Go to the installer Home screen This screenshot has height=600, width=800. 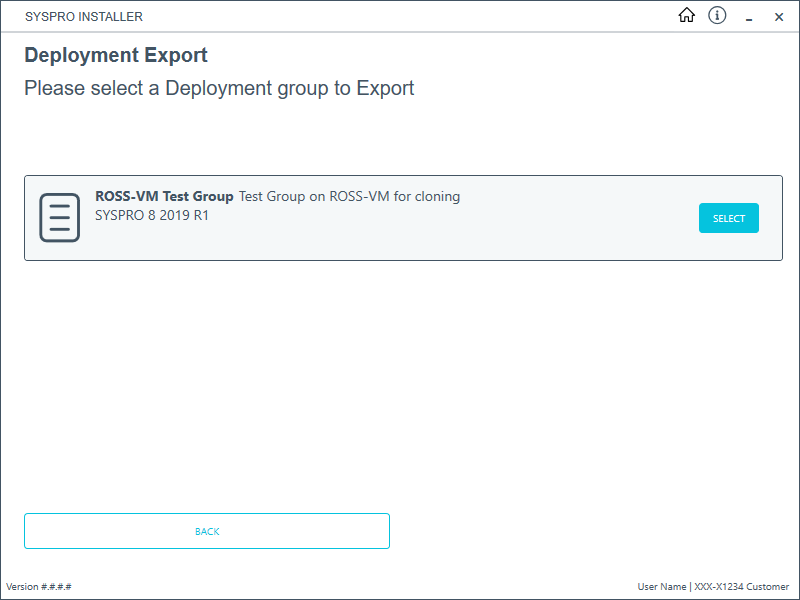coord(686,16)
